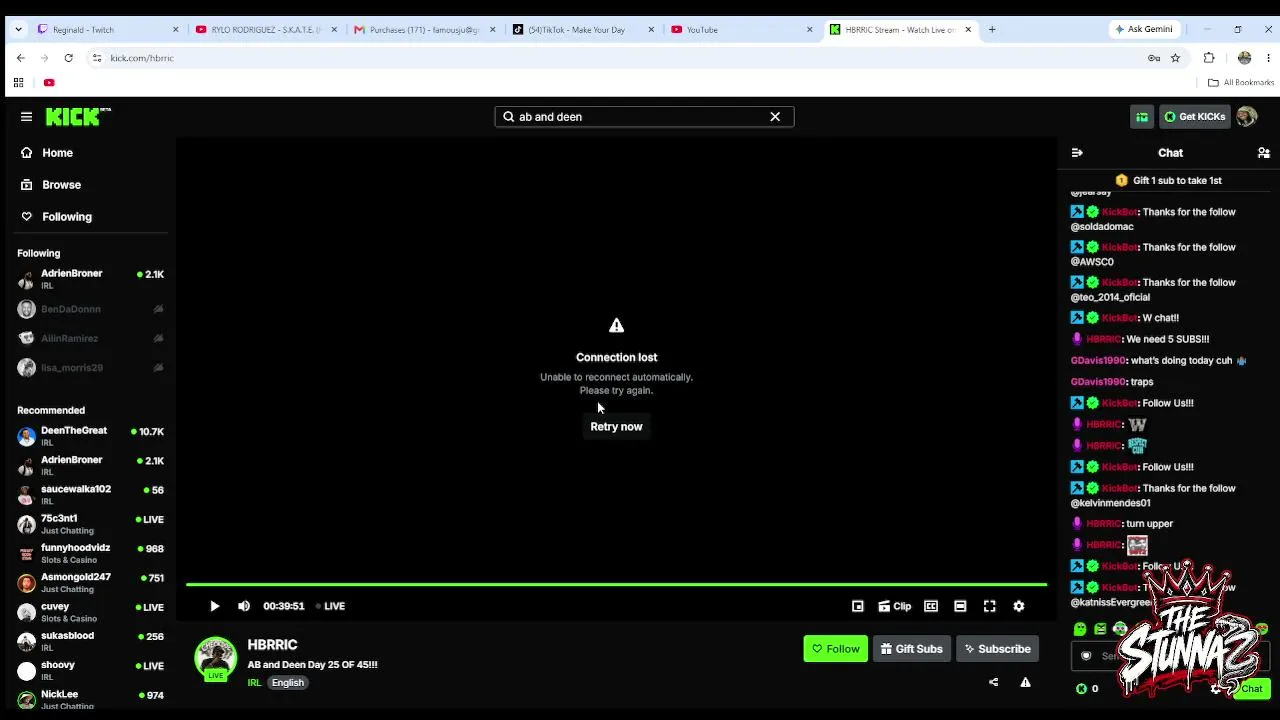Follow the HBRRIC channel
The image size is (1280, 720).
(835, 649)
